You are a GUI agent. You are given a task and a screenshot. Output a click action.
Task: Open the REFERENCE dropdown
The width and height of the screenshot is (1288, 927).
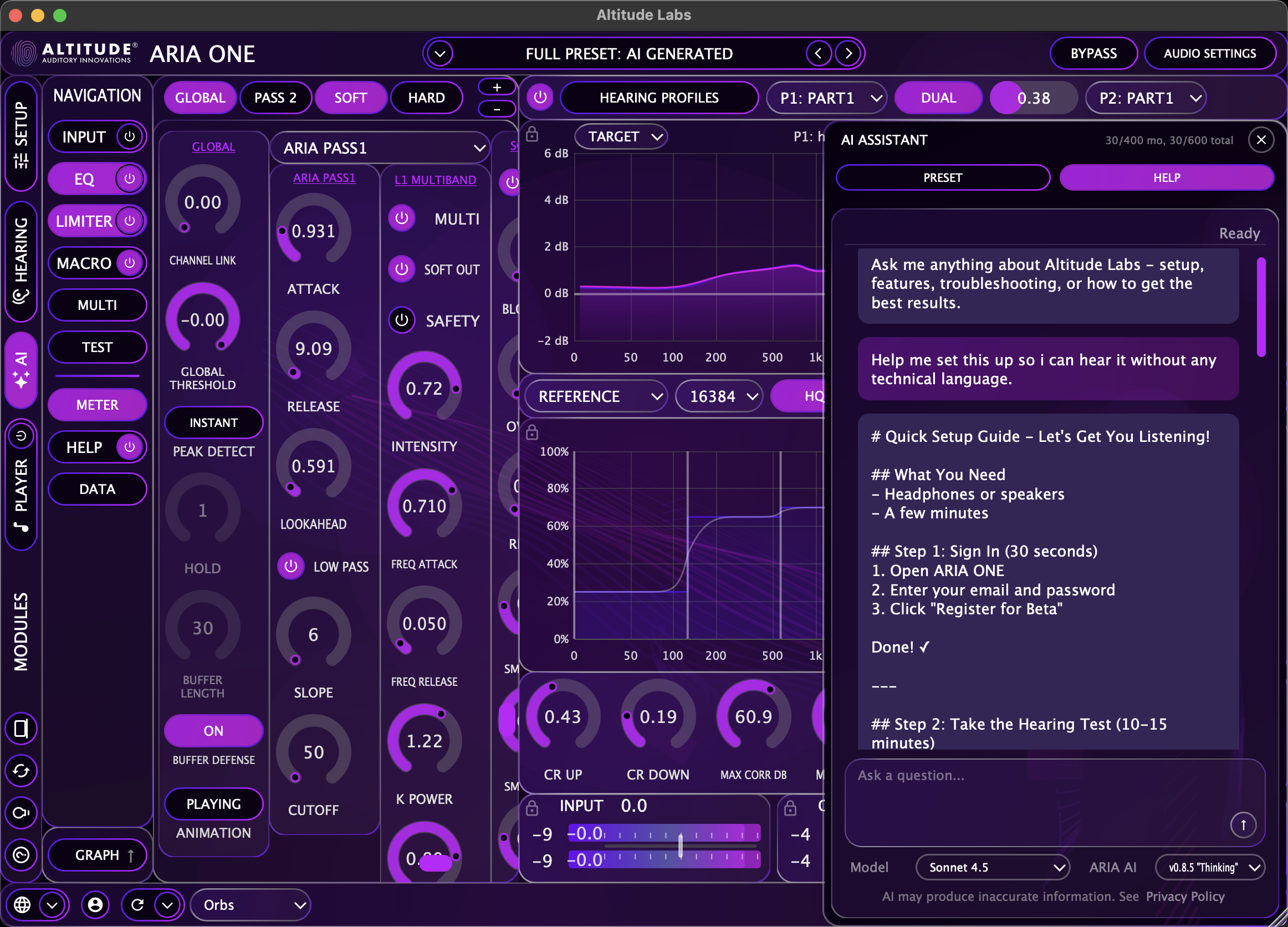point(596,396)
